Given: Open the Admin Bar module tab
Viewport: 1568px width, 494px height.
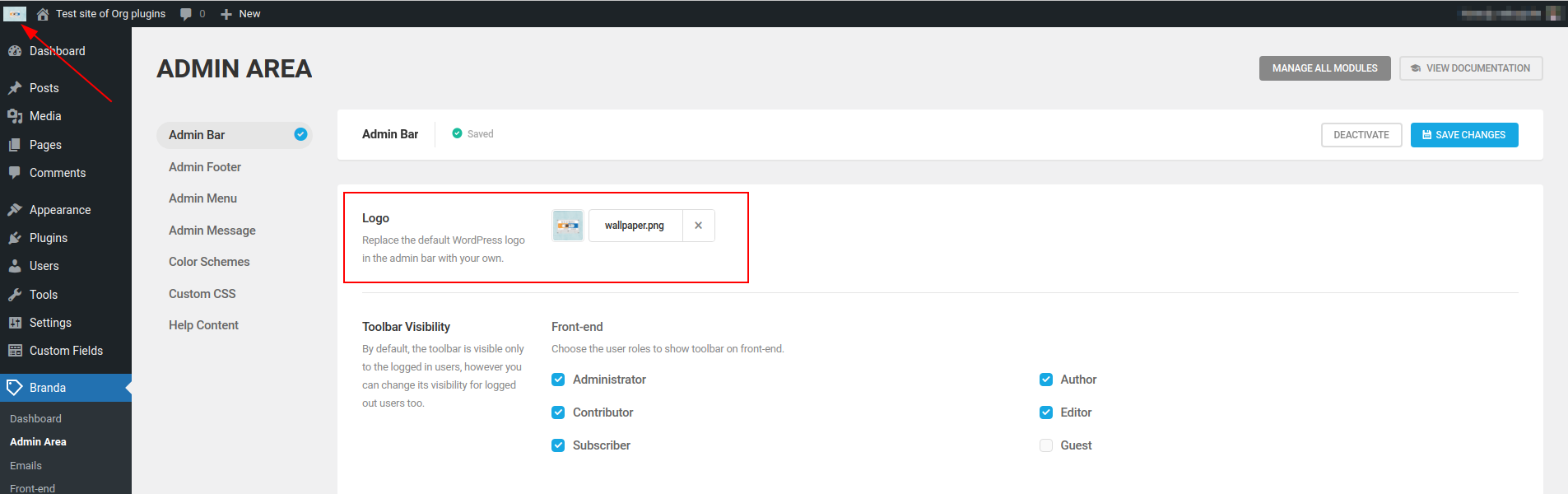Looking at the screenshot, I should [x=235, y=135].
